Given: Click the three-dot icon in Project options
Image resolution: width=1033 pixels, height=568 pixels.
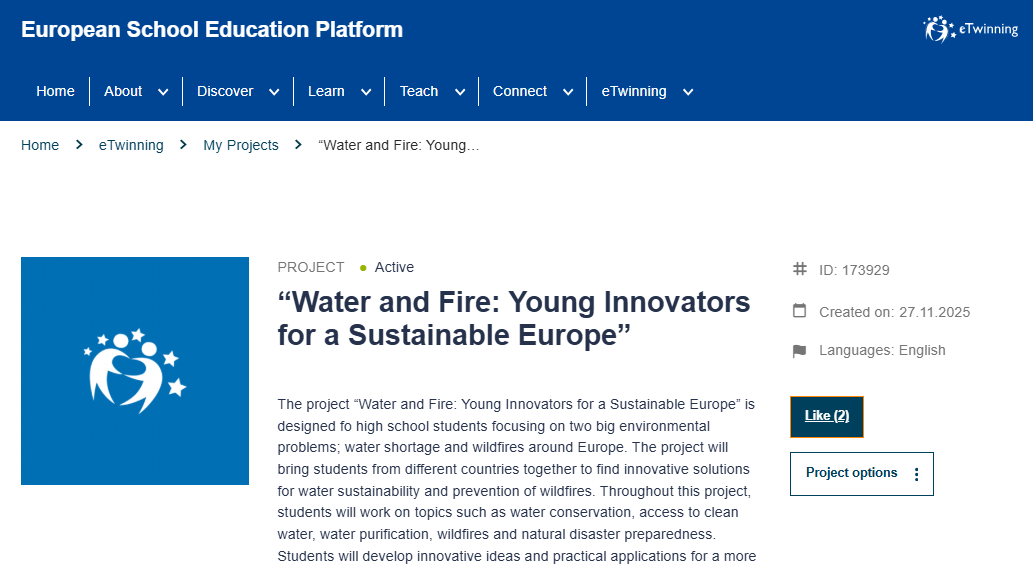Looking at the screenshot, I should point(917,474).
